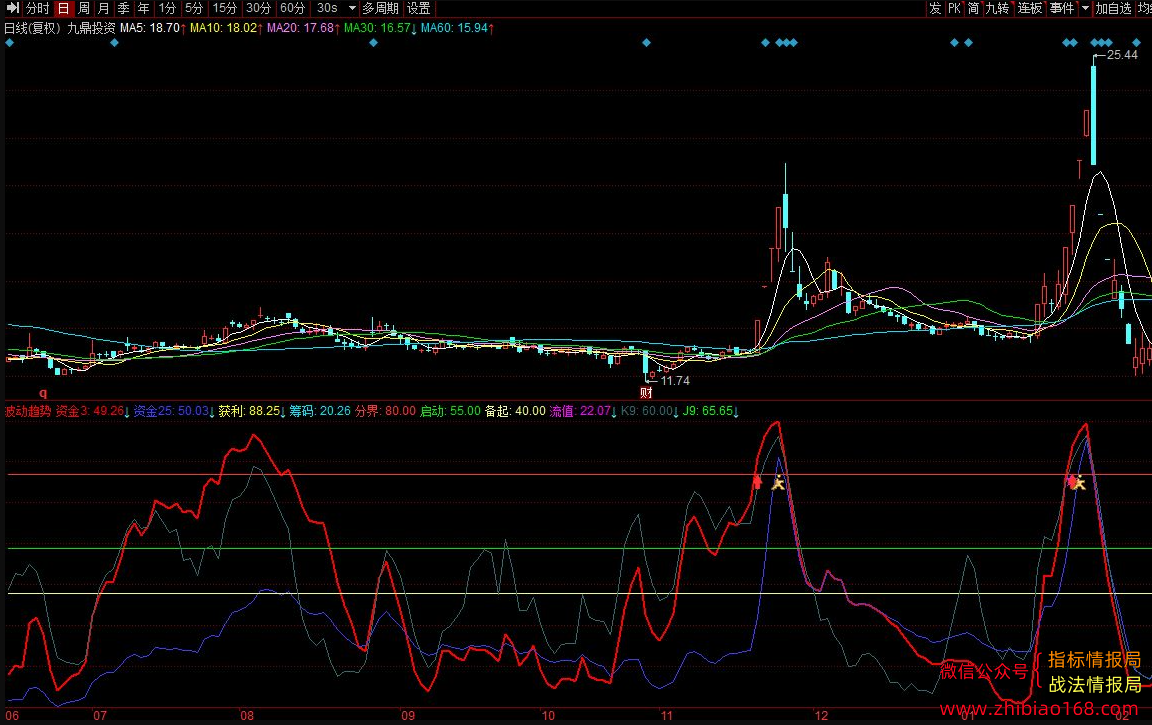This screenshot has height=725, width=1152.
Task: Click the 筹码: 20.26 indicator value
Action: [320, 411]
